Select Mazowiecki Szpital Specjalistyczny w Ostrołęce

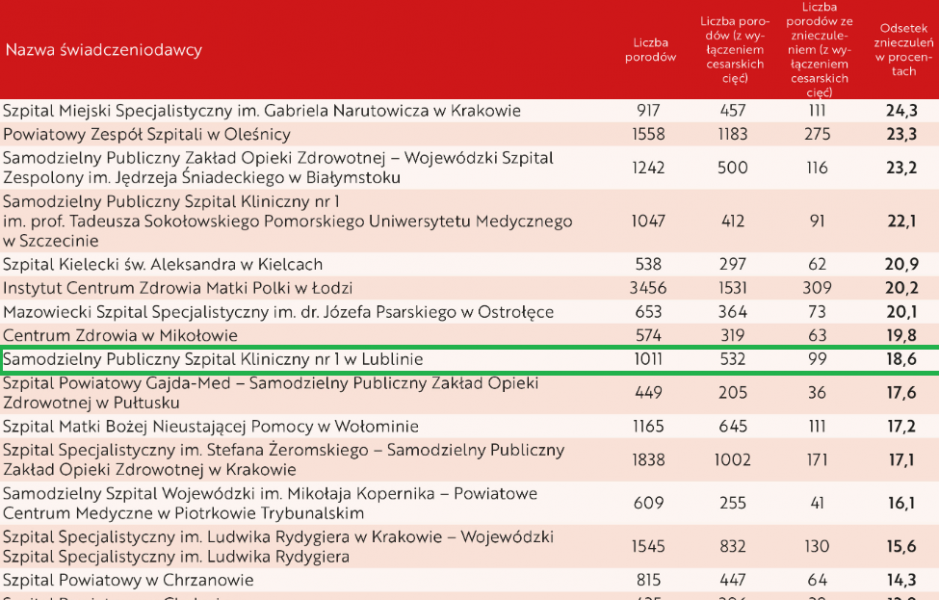[x=278, y=312]
